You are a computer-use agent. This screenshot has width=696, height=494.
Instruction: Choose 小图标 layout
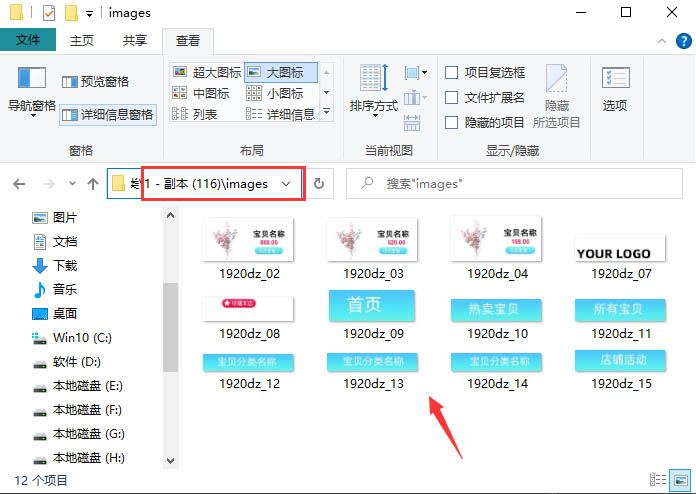coord(275,93)
